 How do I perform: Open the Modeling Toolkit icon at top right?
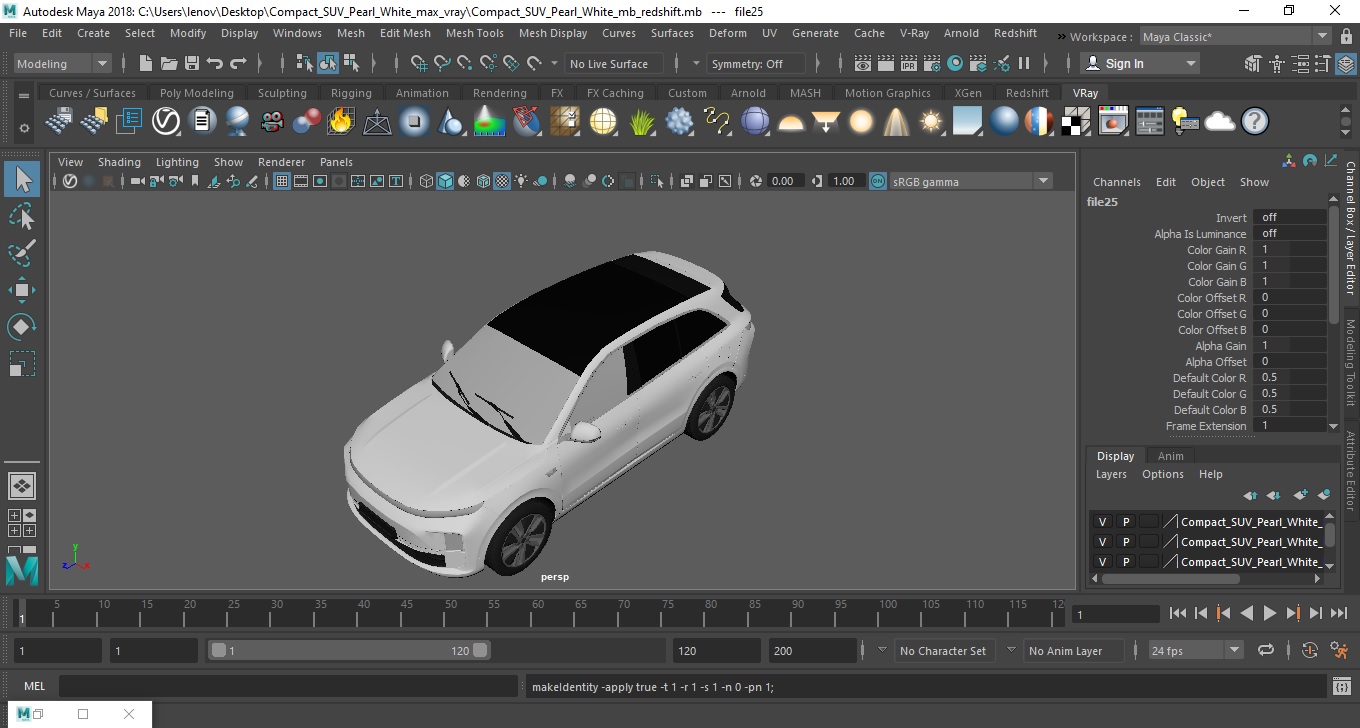click(x=1253, y=63)
